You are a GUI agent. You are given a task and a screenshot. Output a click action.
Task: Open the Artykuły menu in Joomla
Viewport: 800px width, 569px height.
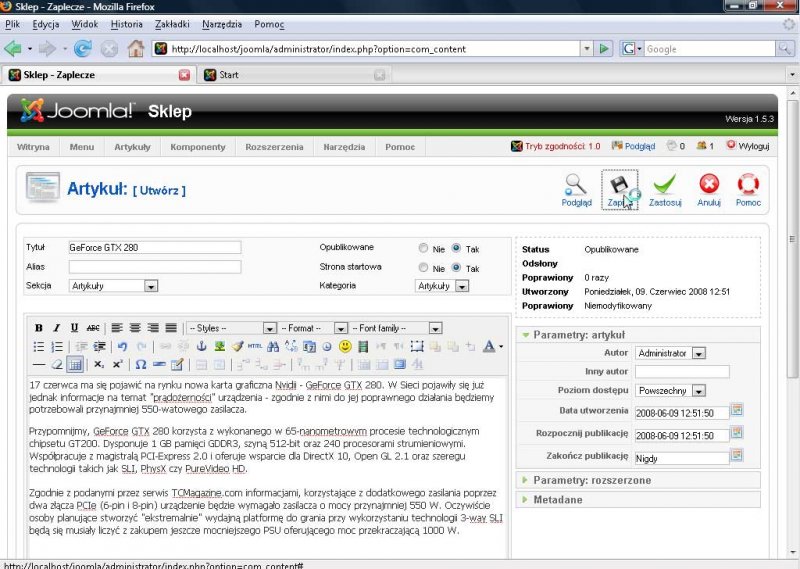(132, 147)
